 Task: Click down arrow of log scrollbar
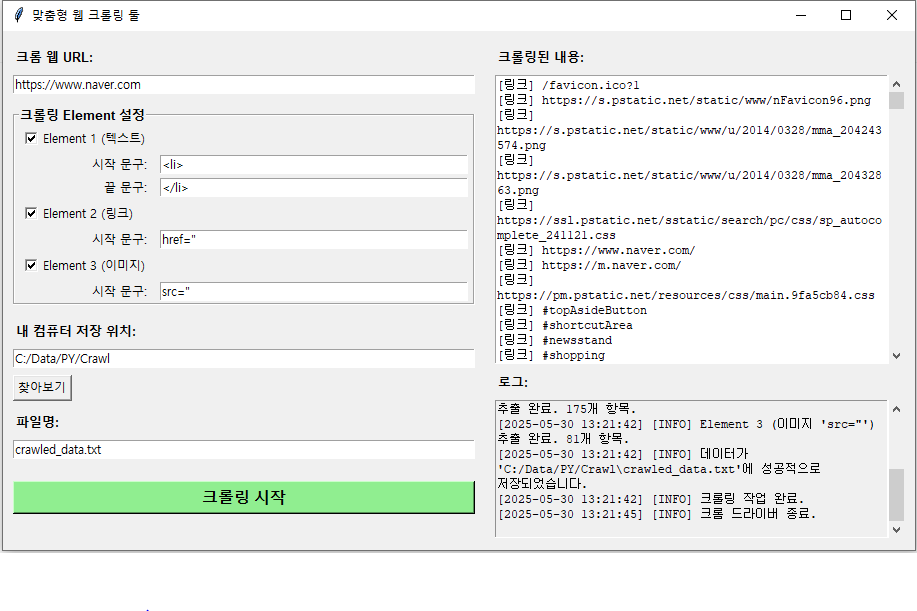897,530
